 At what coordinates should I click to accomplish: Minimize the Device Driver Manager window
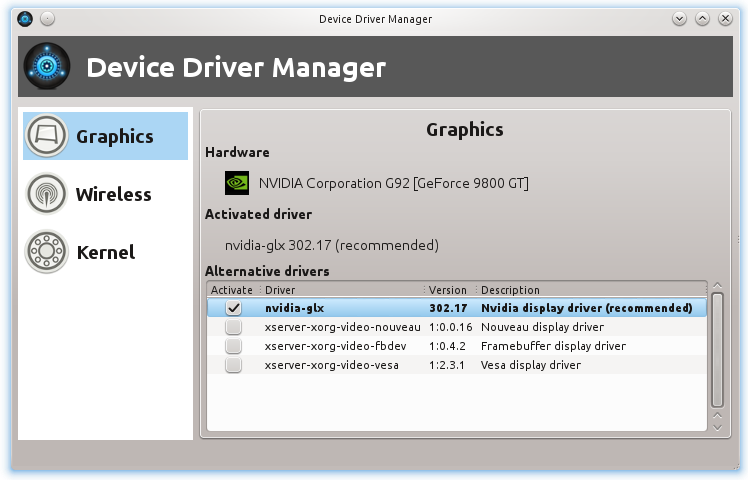(679, 19)
